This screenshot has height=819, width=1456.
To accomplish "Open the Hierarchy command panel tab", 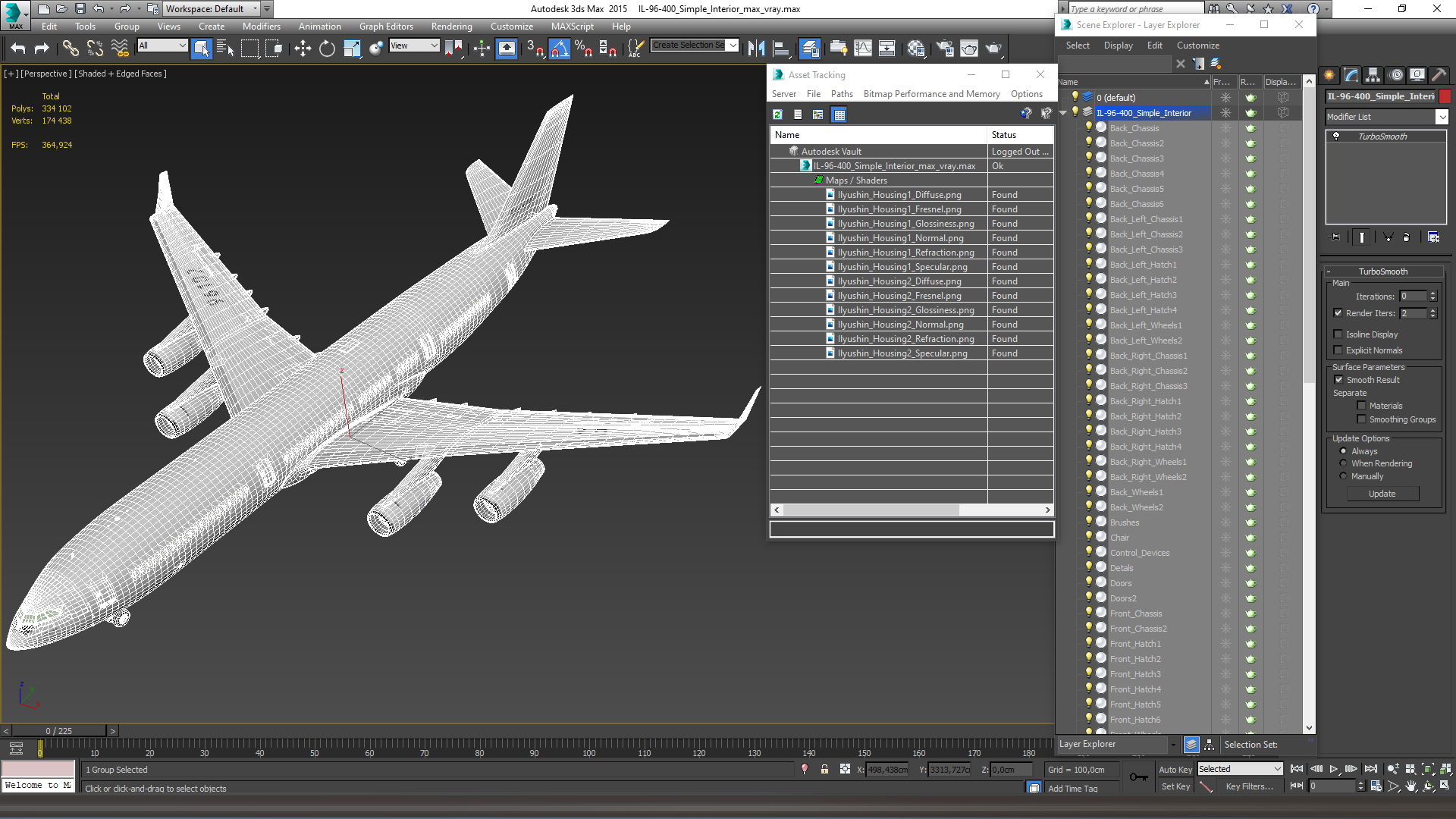I will click(x=1373, y=74).
